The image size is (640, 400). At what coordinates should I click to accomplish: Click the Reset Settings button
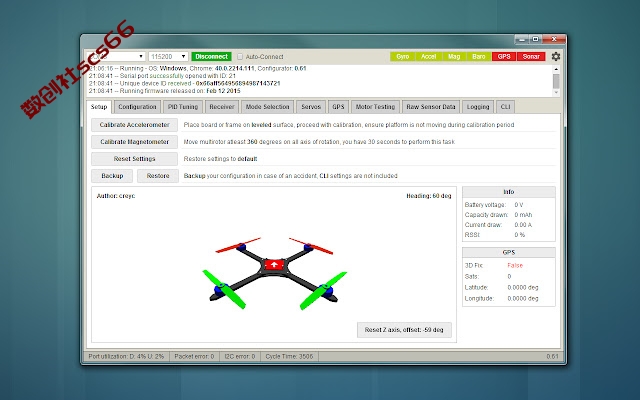(x=134, y=159)
